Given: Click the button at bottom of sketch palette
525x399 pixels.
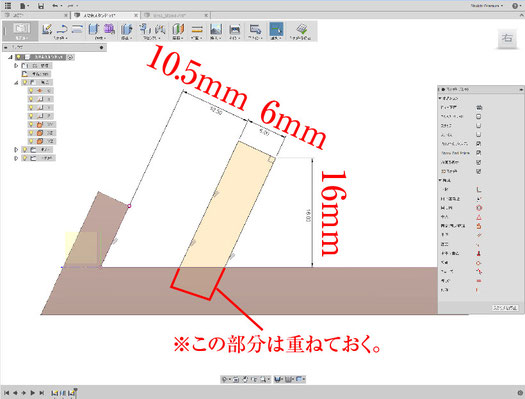Looking at the screenshot, I should pyautogui.click(x=505, y=308).
